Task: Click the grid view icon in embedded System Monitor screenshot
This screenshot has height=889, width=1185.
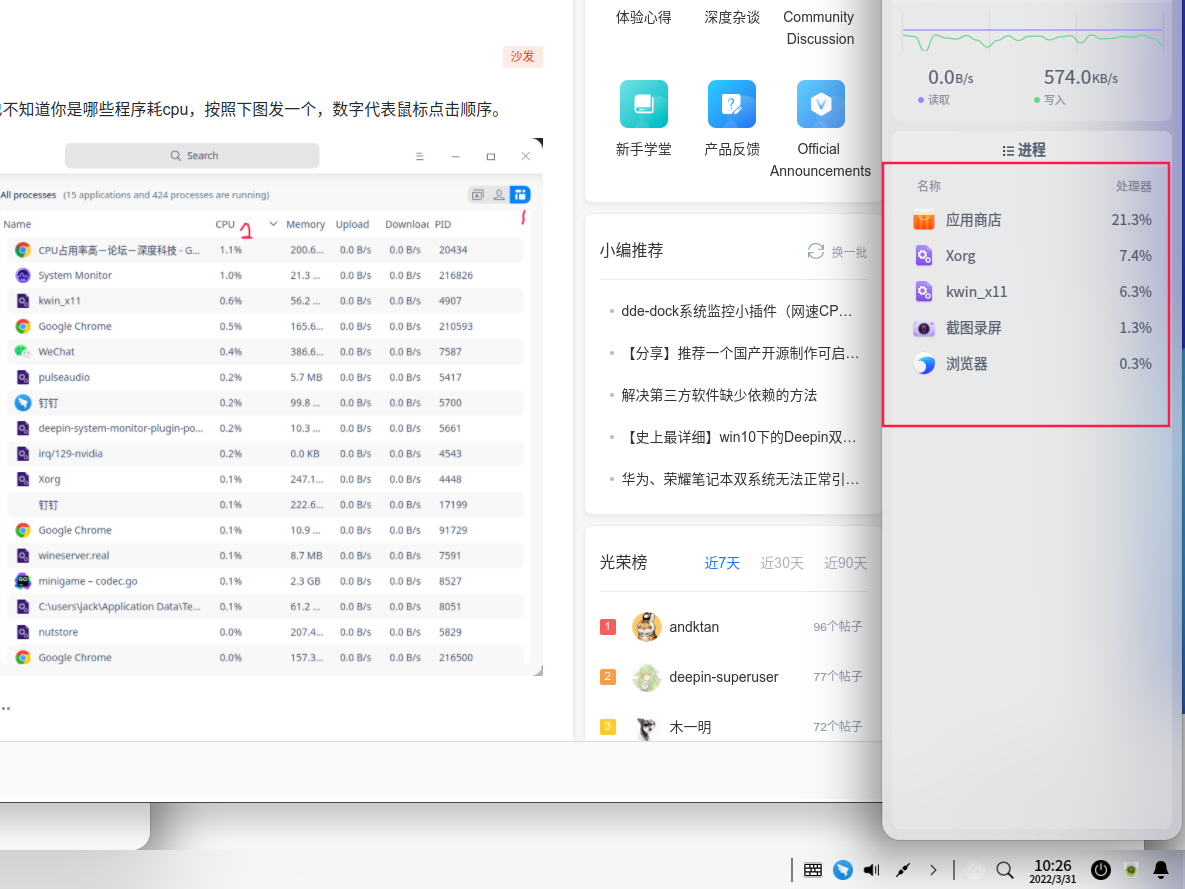Action: point(520,195)
